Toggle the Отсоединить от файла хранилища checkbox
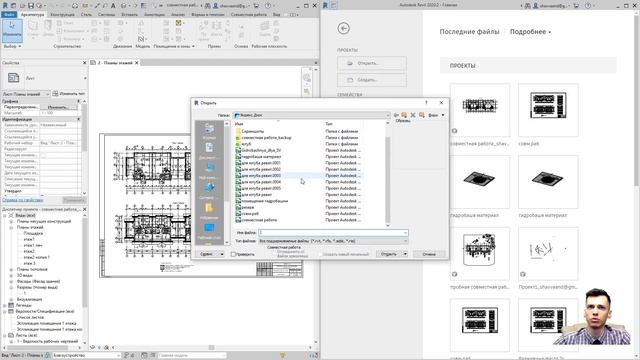Screen dimensions: 640x360 pyautogui.click(x=274, y=254)
